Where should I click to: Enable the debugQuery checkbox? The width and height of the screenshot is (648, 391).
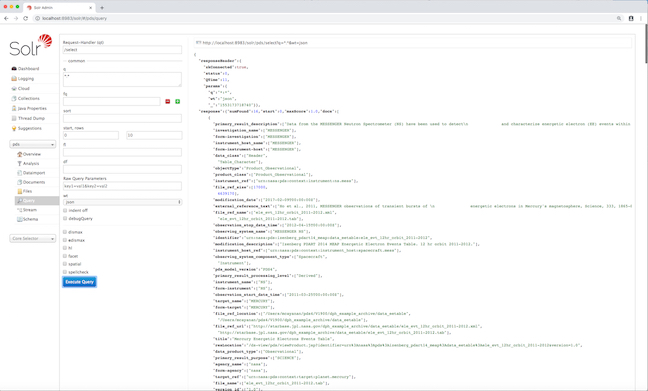coord(65,218)
